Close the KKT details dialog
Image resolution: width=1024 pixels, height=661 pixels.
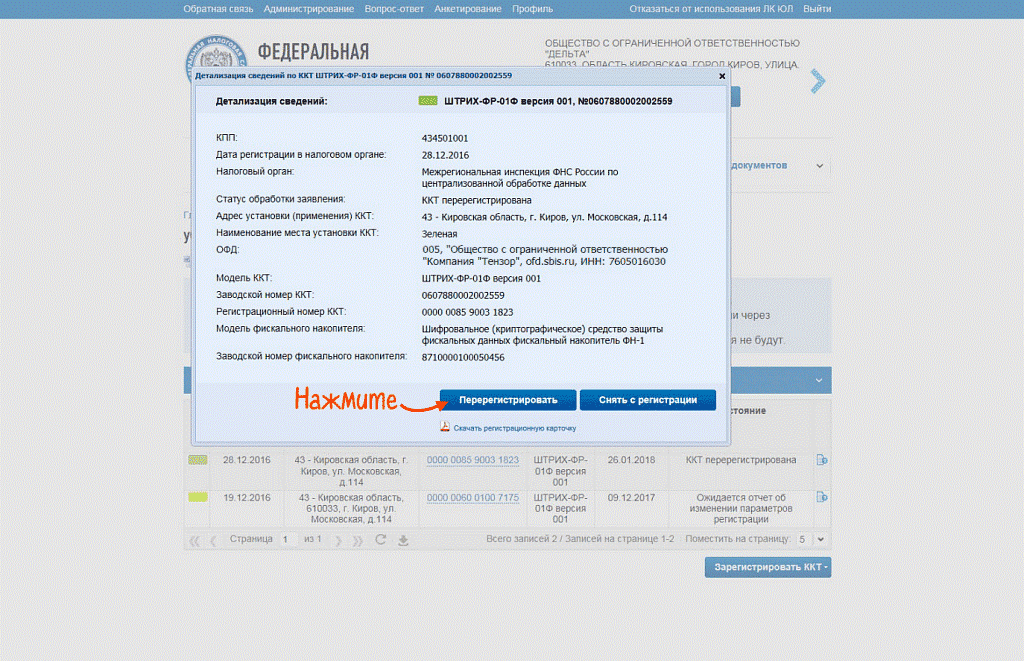pos(722,75)
